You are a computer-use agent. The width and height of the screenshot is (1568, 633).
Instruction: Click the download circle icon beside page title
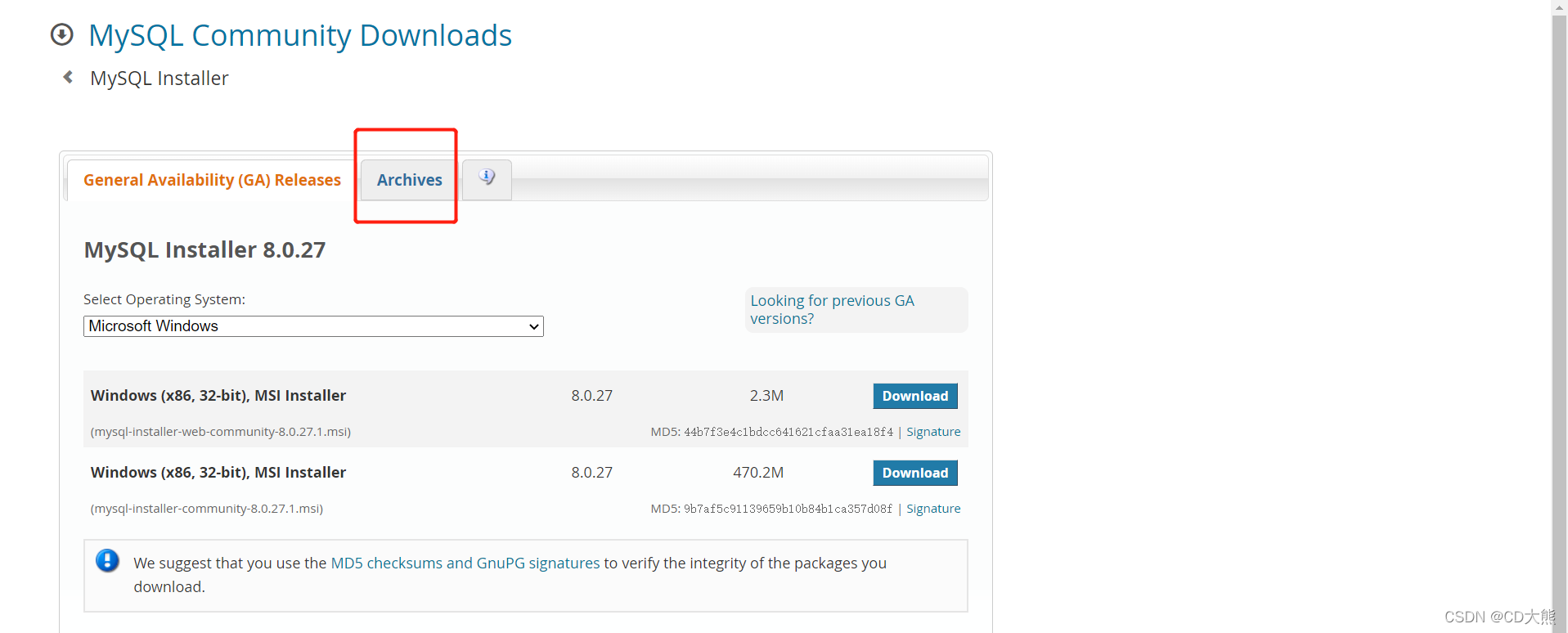(x=62, y=34)
